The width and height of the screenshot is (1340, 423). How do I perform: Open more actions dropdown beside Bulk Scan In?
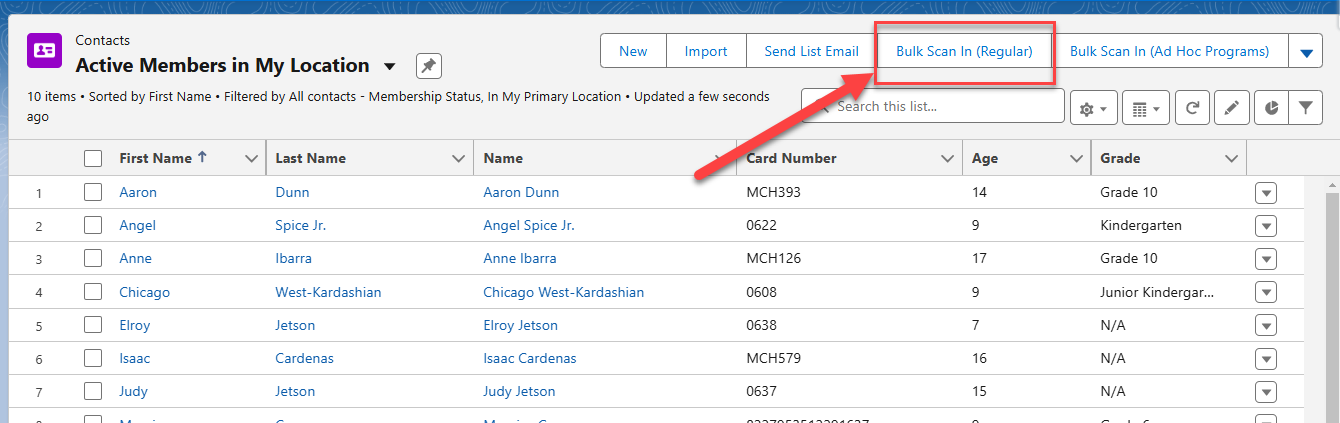point(1305,52)
